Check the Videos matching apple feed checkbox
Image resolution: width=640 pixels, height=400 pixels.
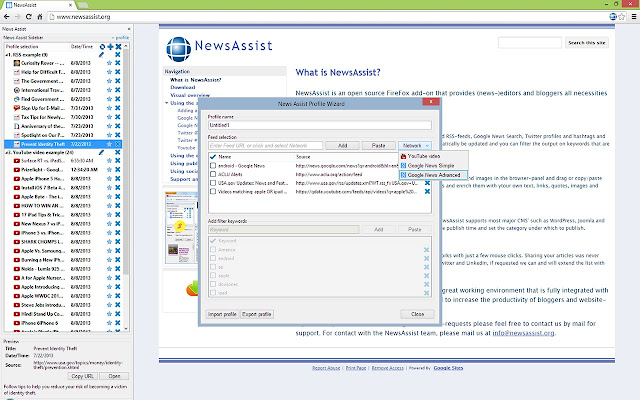213,191
